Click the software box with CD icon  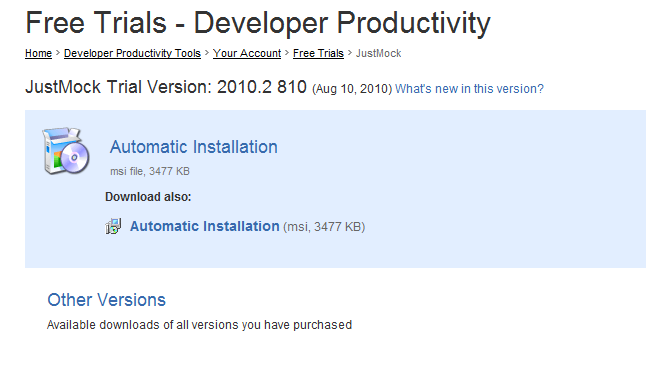click(x=66, y=151)
